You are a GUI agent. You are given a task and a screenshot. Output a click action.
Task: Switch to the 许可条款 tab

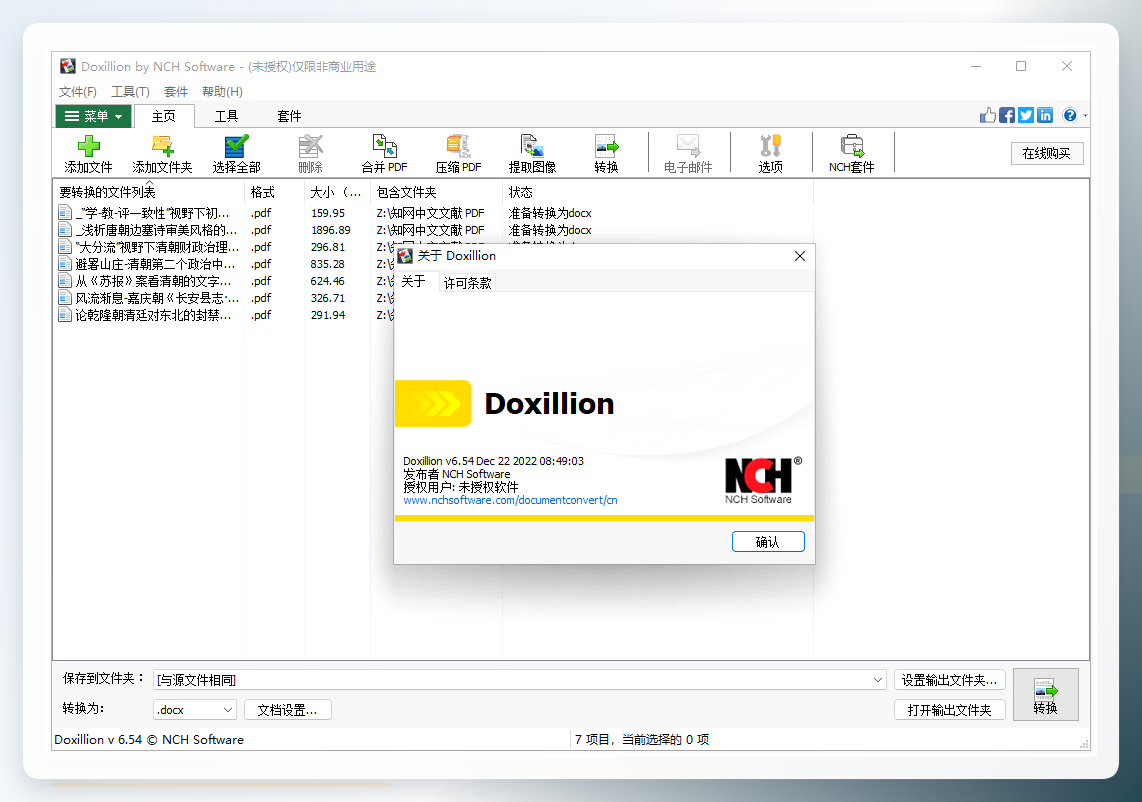468,283
